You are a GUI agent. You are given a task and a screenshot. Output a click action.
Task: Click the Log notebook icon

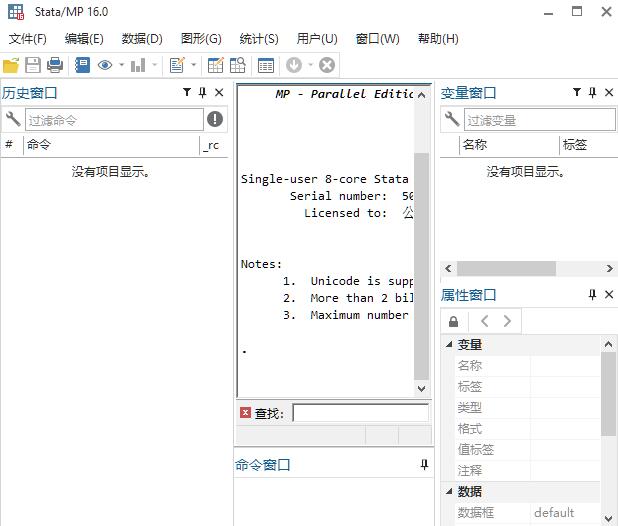point(82,65)
